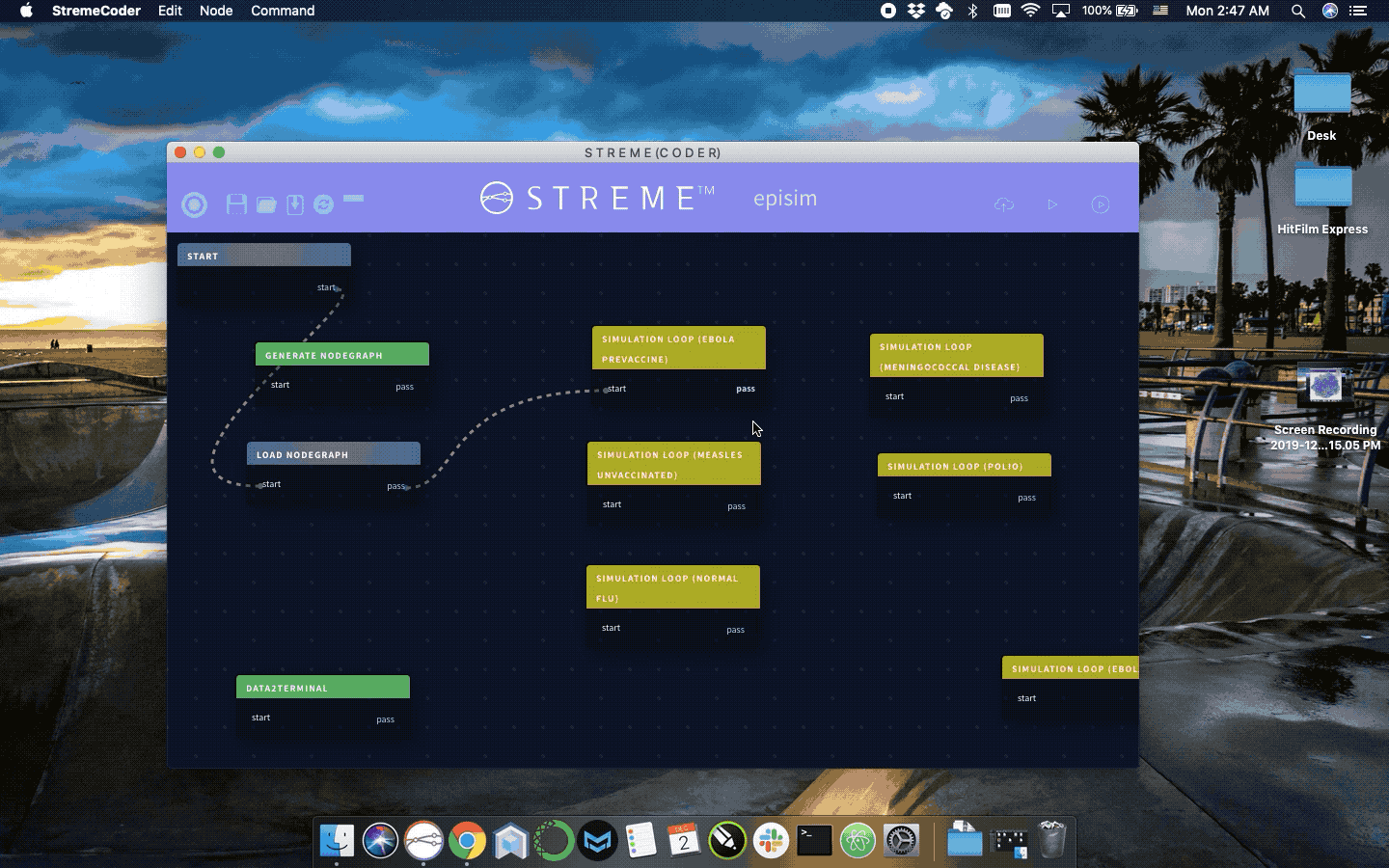Click pass port on Ebola Prevaccine node

point(746,389)
